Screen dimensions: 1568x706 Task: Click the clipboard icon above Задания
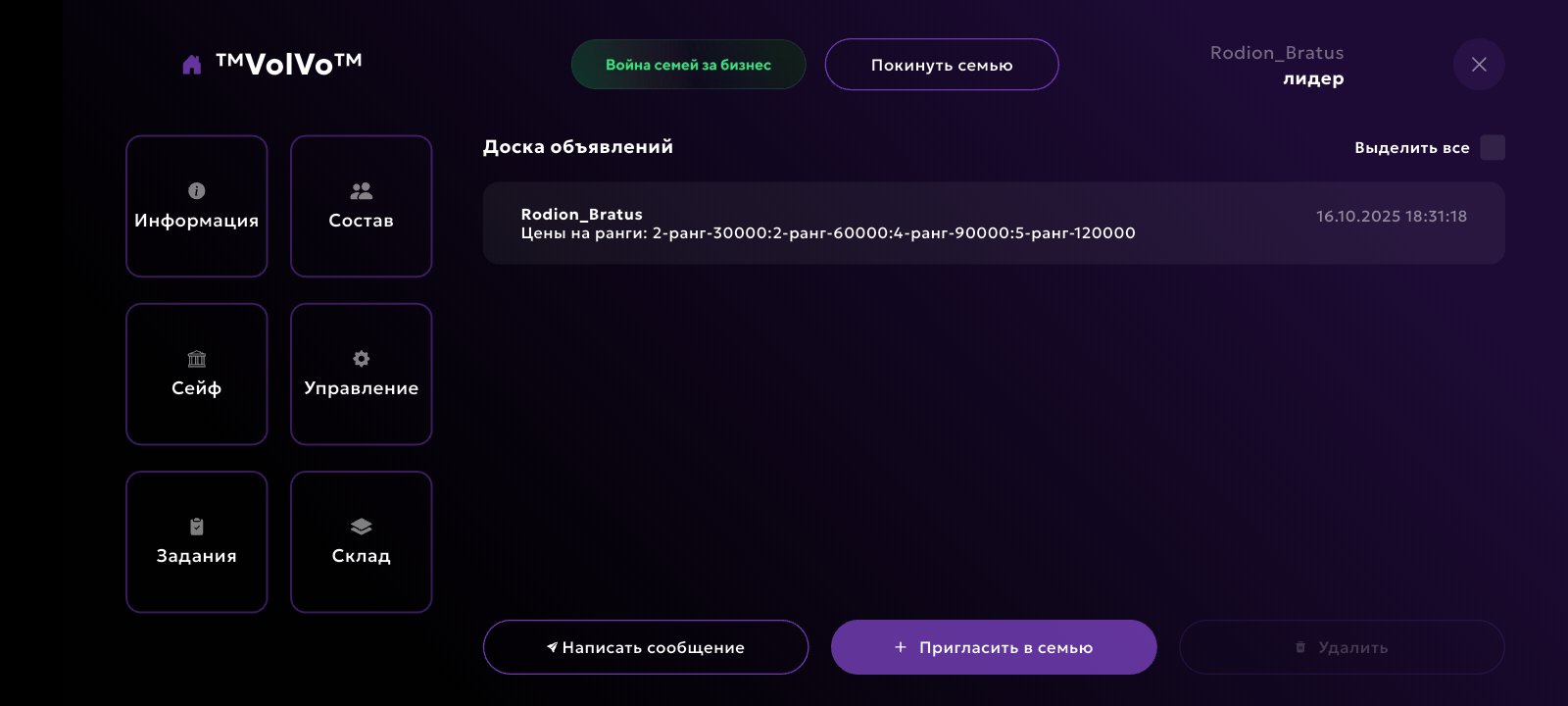pos(196,527)
